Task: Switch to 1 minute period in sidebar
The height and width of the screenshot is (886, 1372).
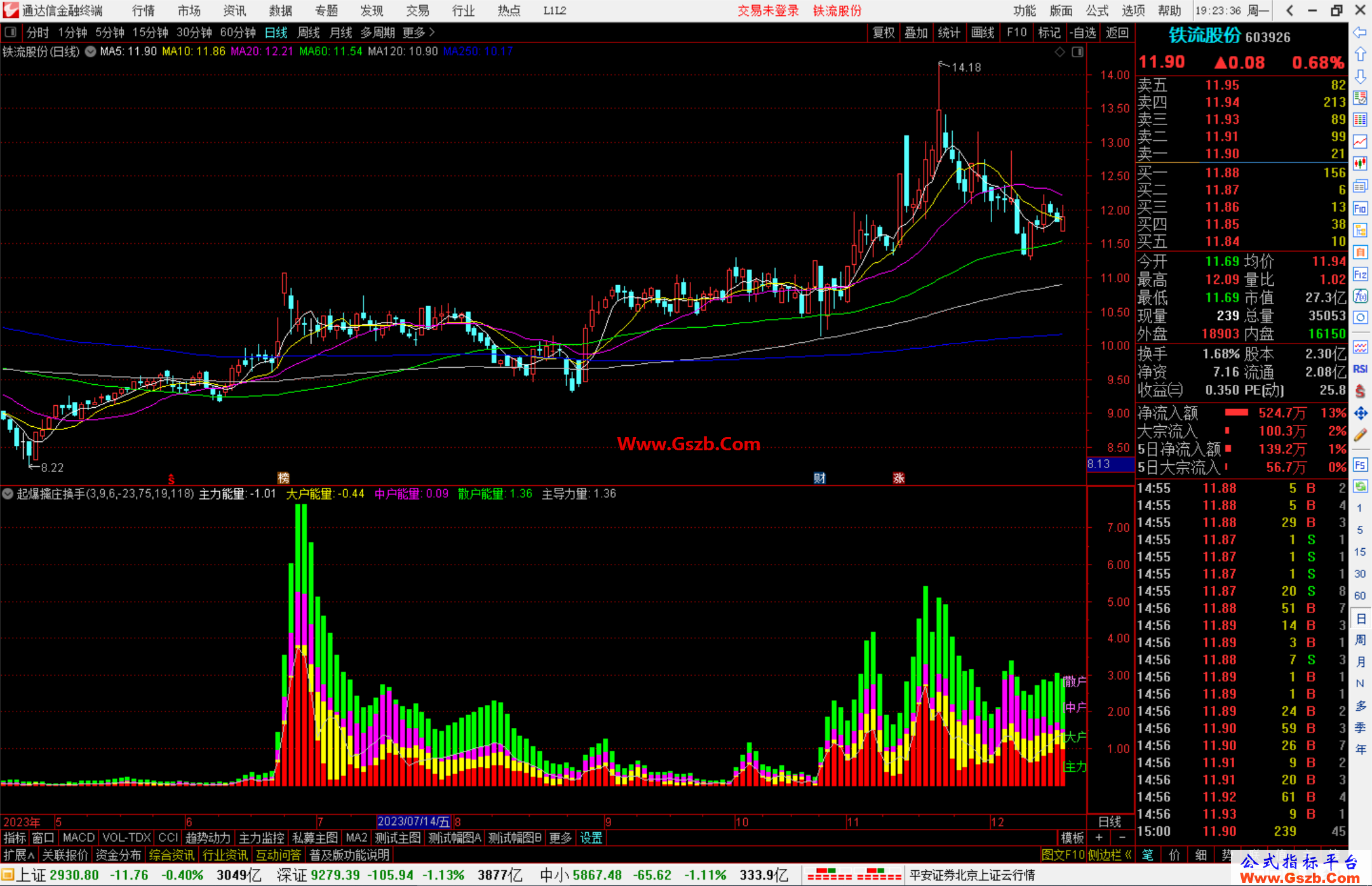Action: (1359, 508)
